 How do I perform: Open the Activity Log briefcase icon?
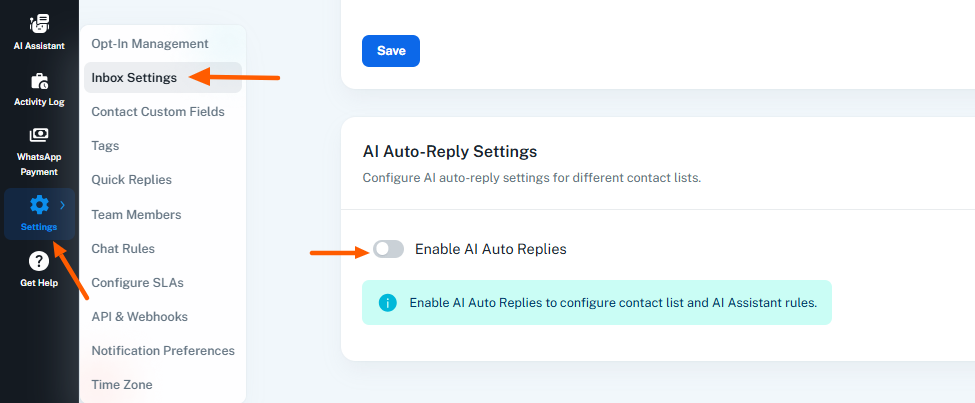pyautogui.click(x=39, y=81)
